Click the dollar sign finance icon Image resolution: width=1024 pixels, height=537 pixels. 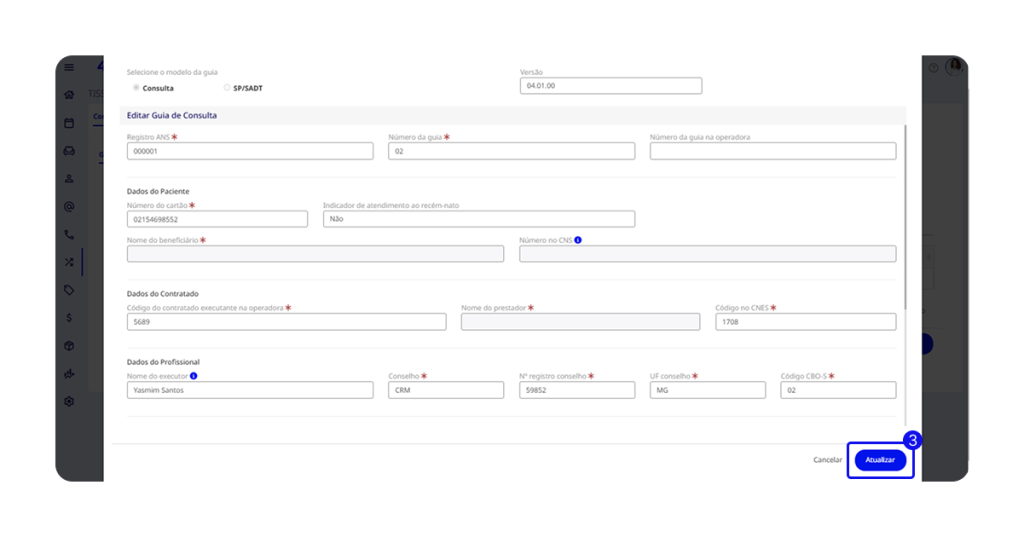[x=69, y=318]
